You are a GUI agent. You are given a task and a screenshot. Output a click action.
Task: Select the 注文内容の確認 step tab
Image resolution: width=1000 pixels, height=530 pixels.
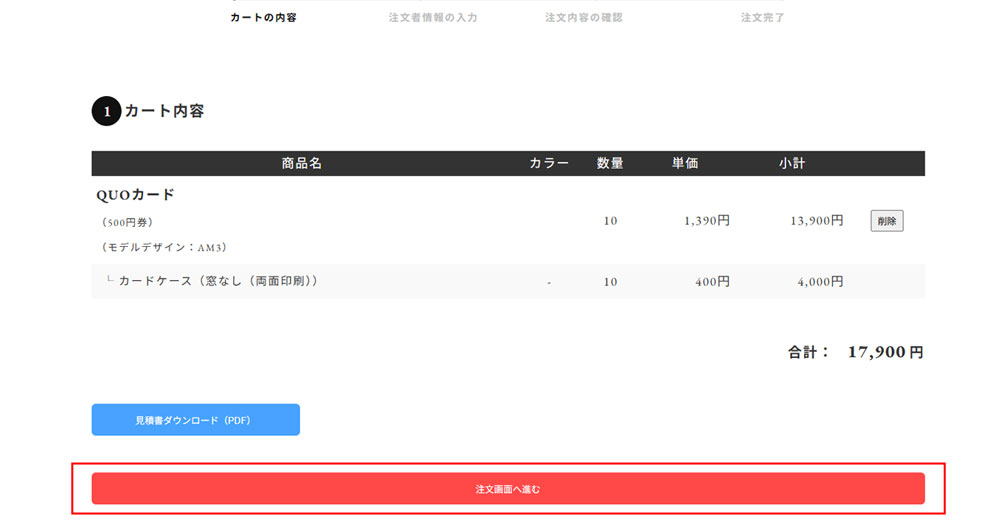click(x=583, y=18)
